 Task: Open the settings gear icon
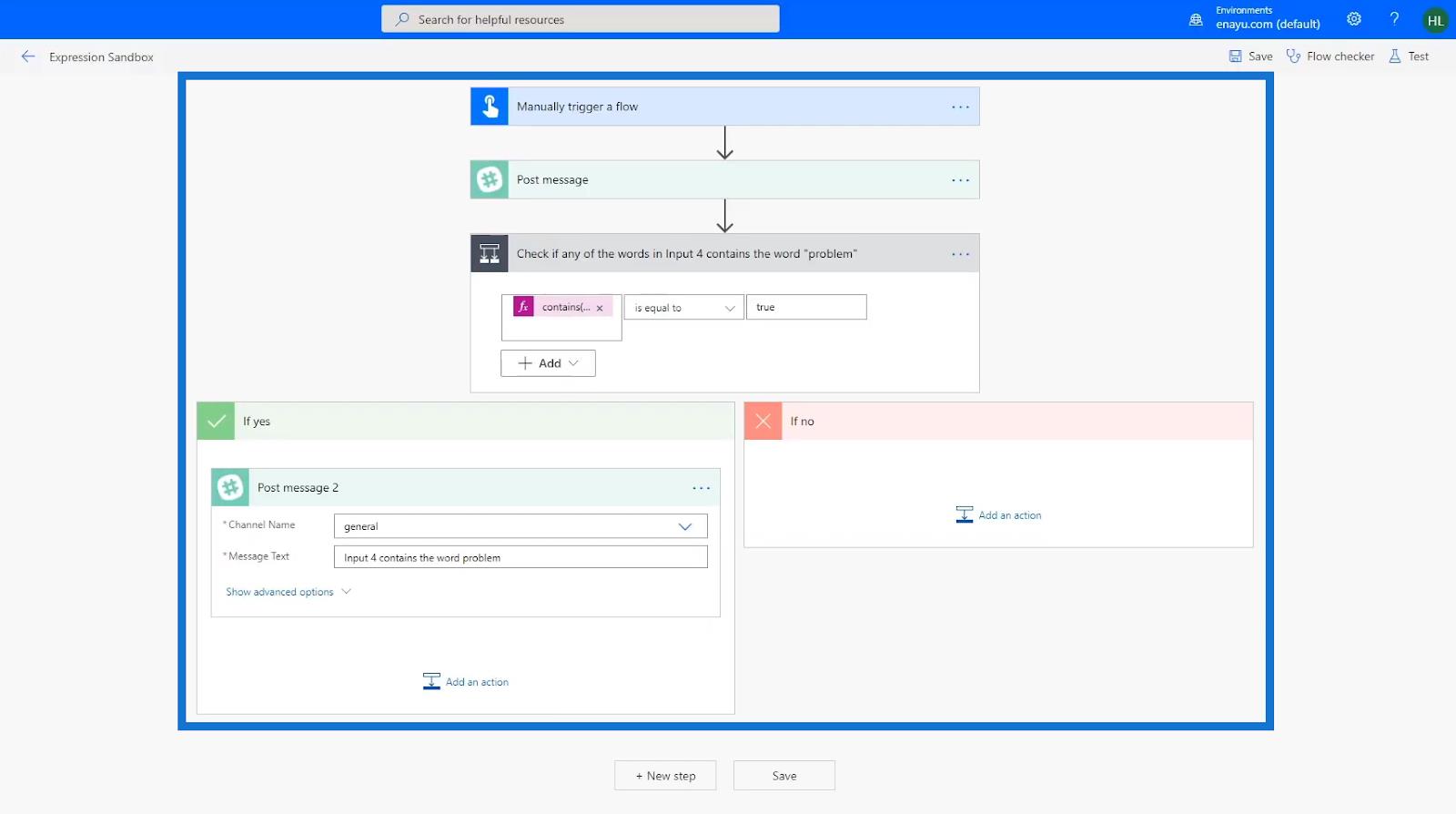click(x=1354, y=19)
